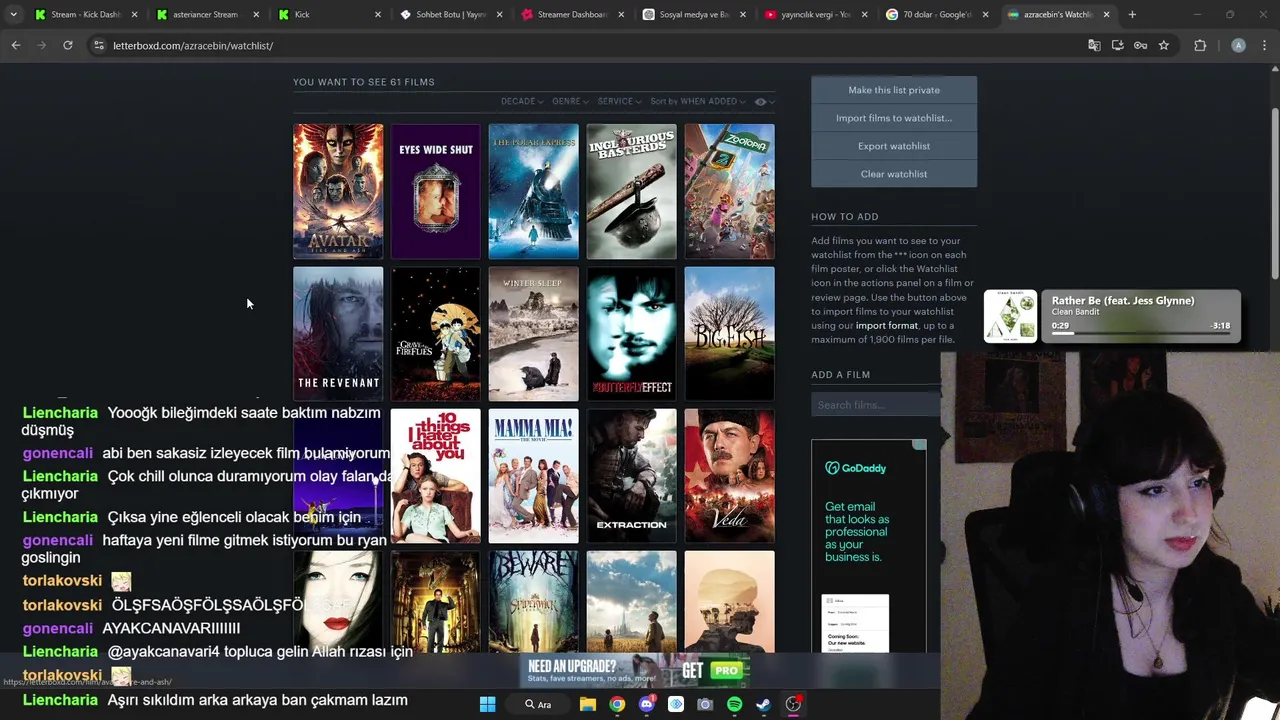1280x720 pixels.
Task: Open the Eyes Wide Shut poster
Action: [436, 191]
